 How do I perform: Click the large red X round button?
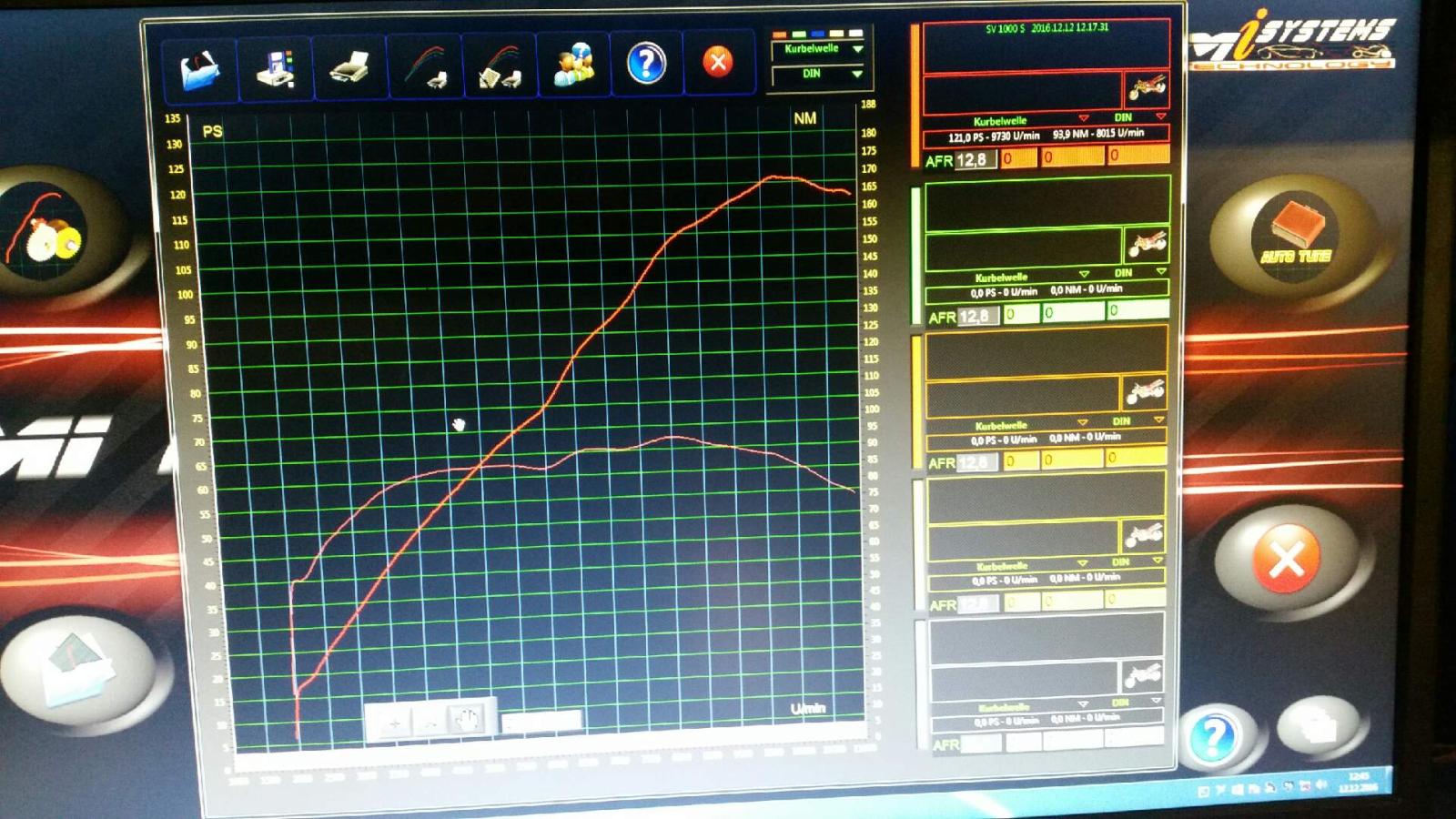point(1286,559)
